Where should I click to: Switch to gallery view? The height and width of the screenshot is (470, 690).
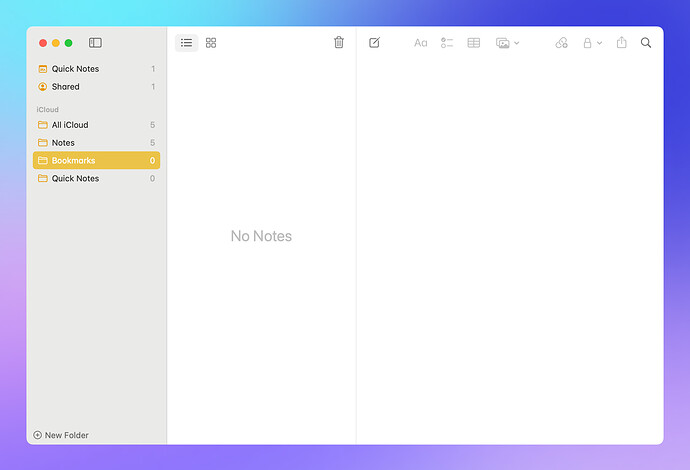tap(211, 43)
